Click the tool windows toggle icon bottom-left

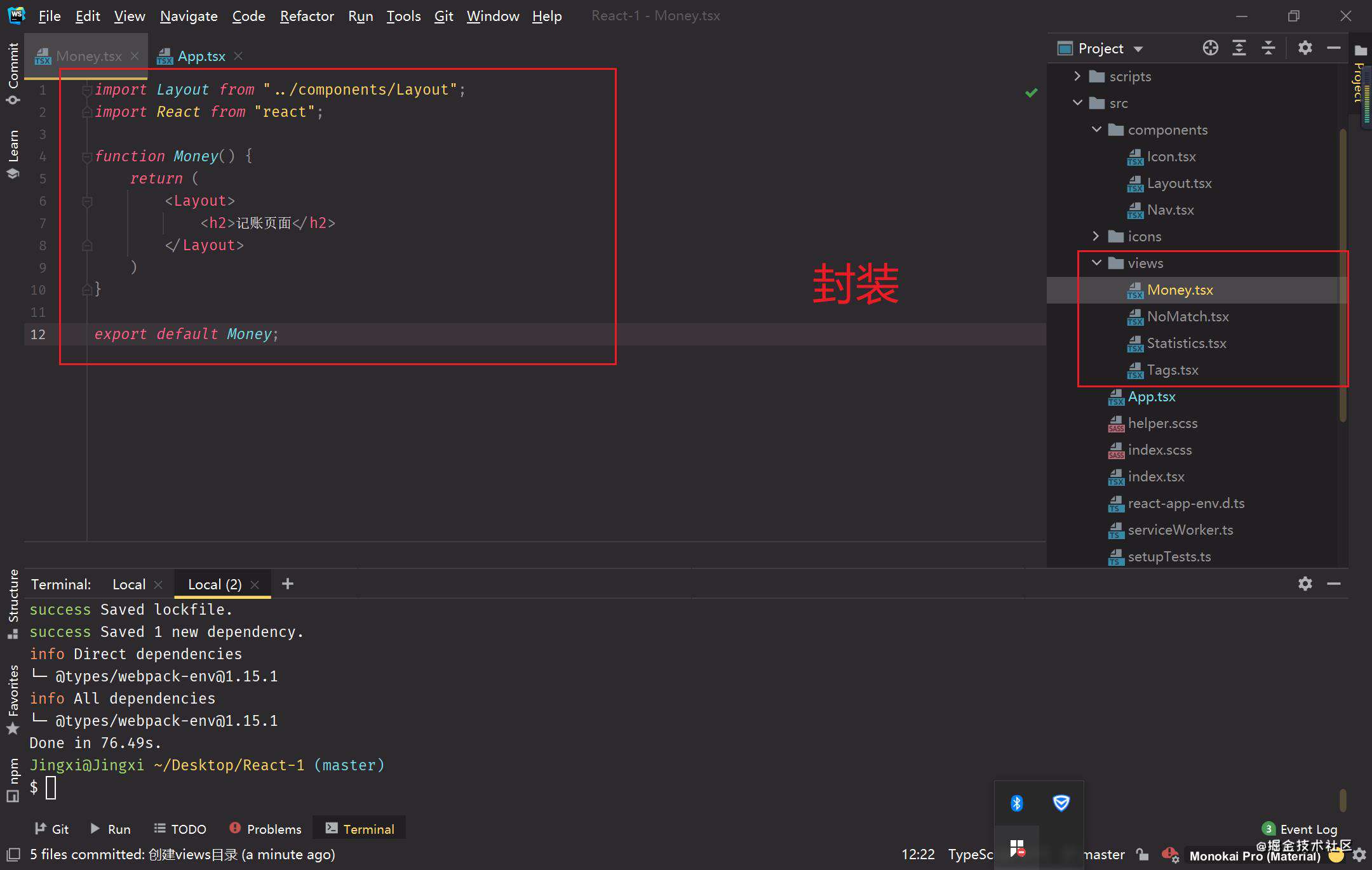coord(13,855)
